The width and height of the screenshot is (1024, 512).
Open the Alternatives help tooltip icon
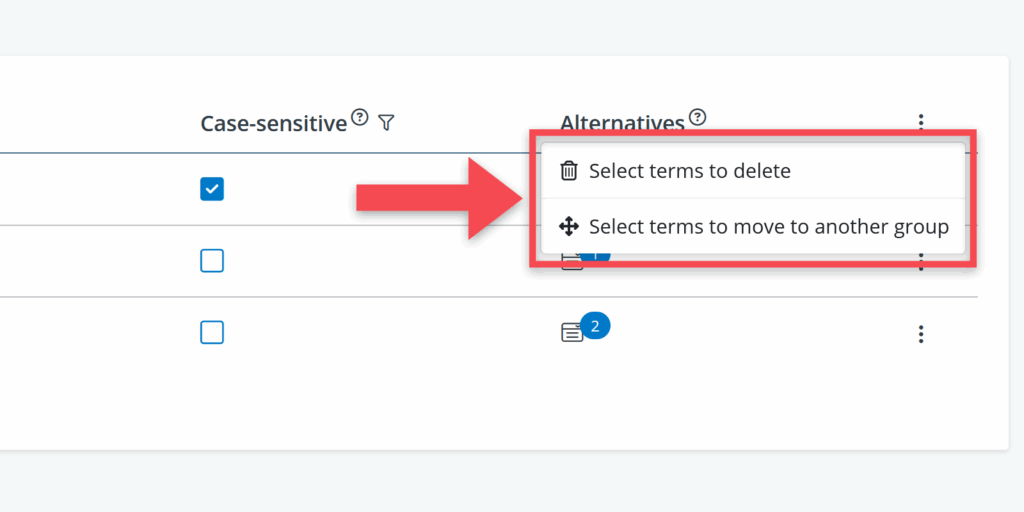click(698, 117)
